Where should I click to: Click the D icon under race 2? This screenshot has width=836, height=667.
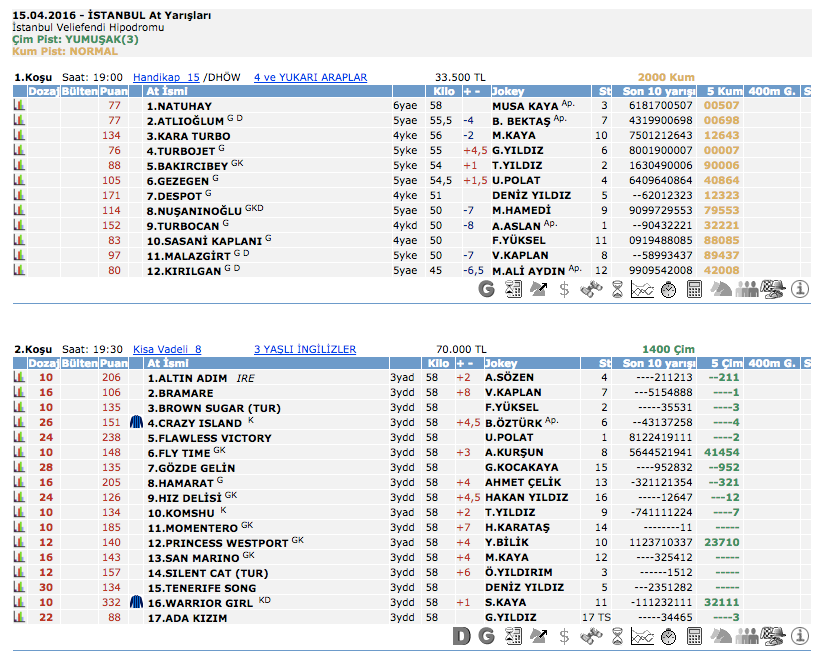pos(461,637)
